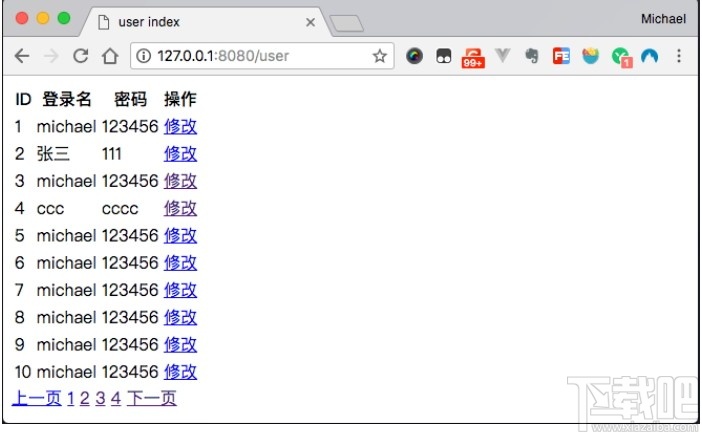Click 修改 link for user 张三
Image resolution: width=702 pixels, height=432 pixels.
tap(180, 154)
